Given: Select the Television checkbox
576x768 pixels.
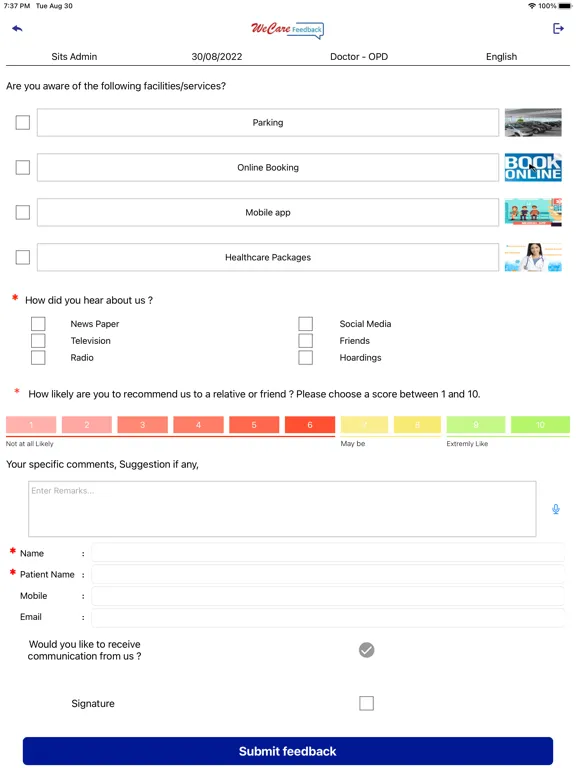Looking at the screenshot, I should (x=38, y=340).
